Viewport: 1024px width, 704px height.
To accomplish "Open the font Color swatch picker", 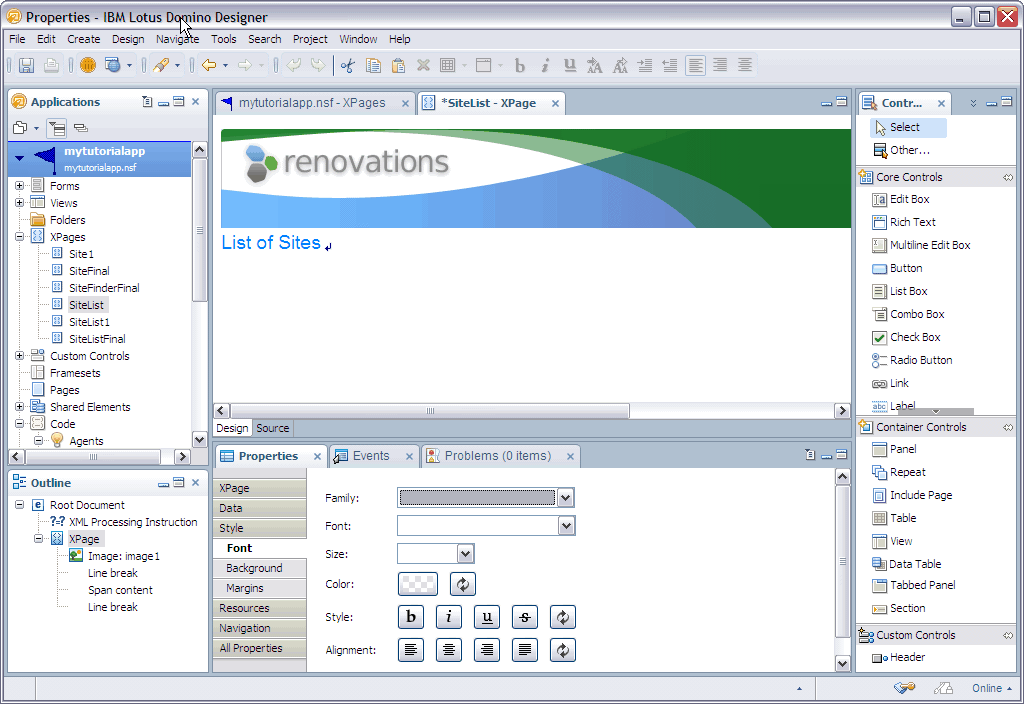I will tap(417, 584).
